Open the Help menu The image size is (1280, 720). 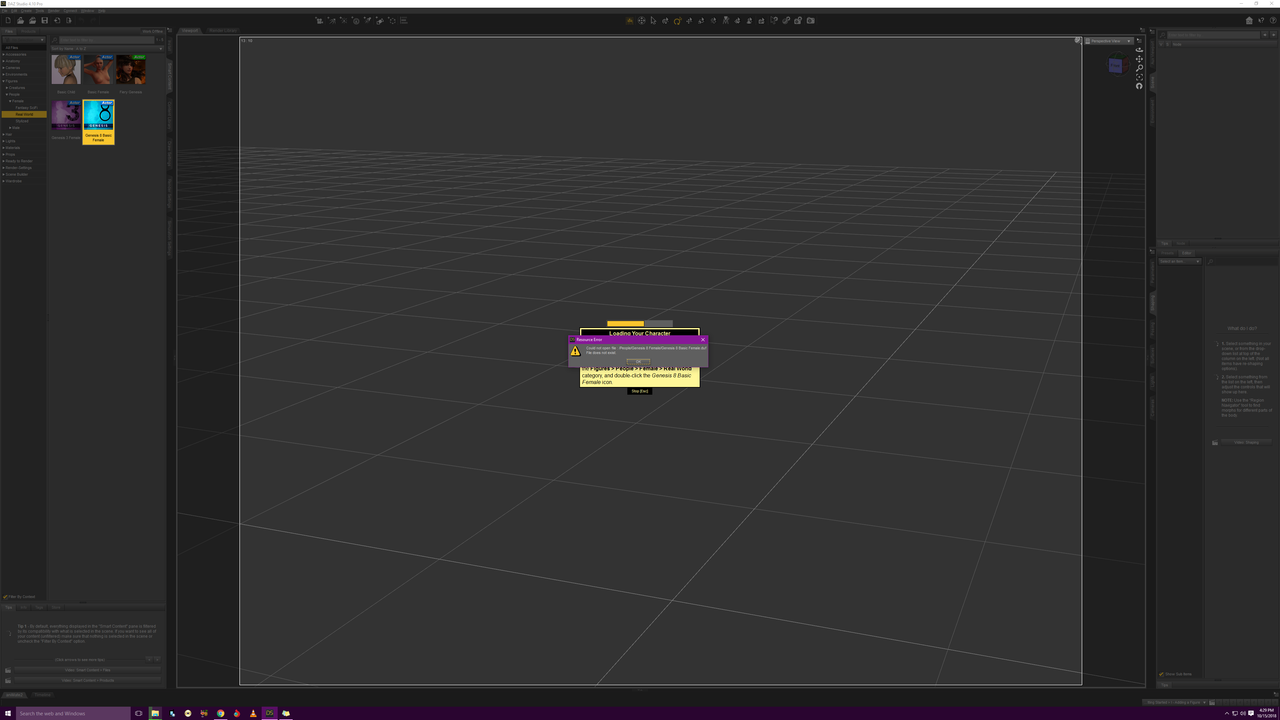tap(101, 11)
